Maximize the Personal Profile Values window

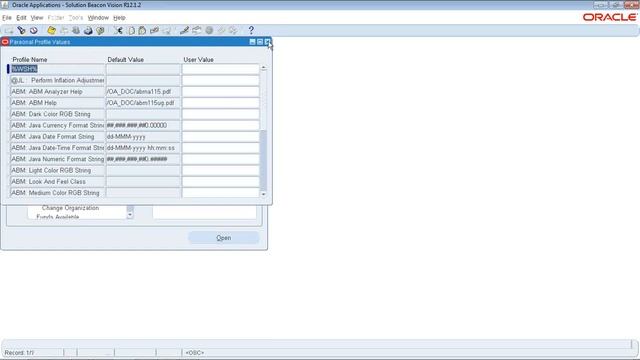pos(260,42)
